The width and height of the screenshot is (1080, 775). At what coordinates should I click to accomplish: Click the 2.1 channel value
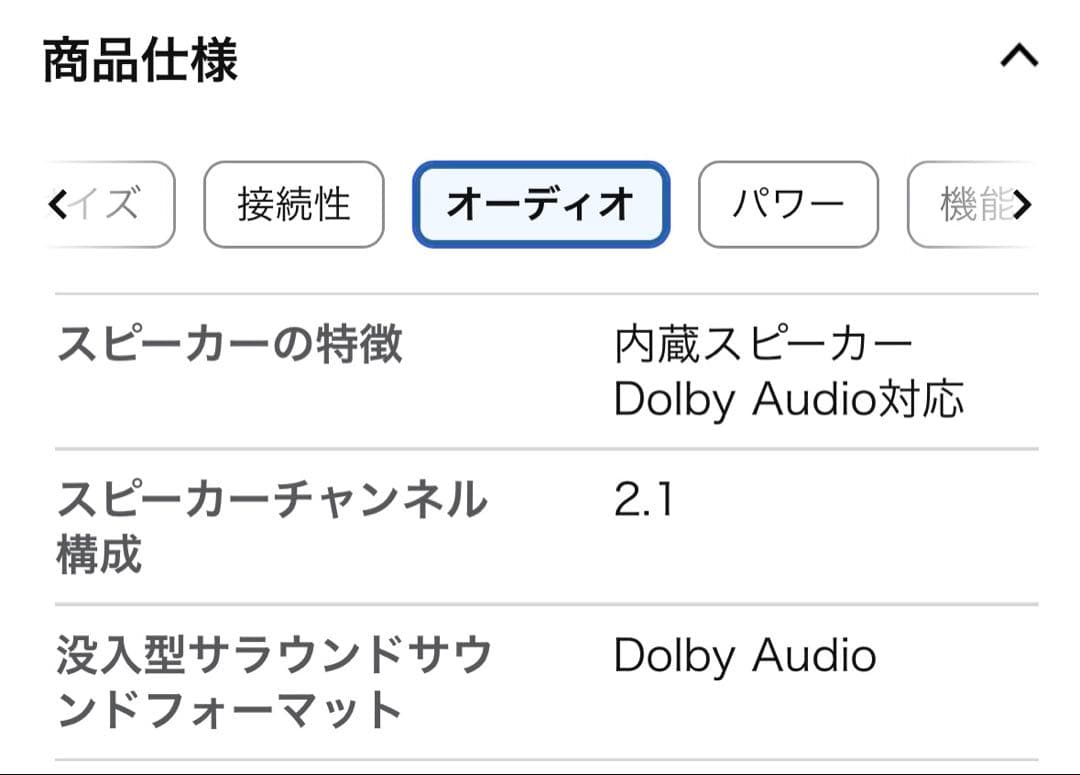643,500
